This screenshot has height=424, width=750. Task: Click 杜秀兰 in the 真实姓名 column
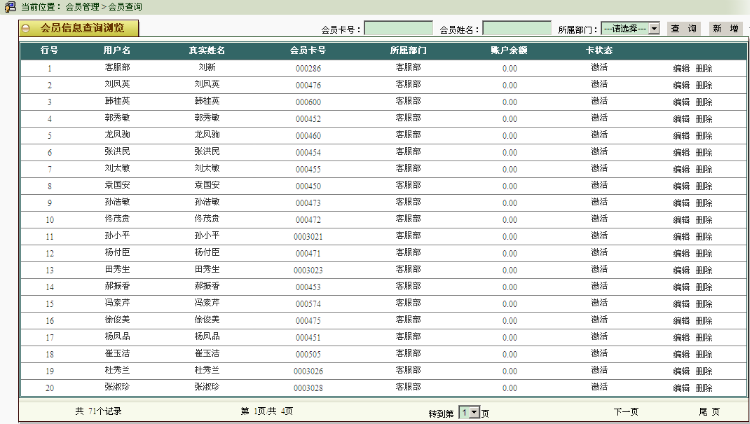point(207,370)
